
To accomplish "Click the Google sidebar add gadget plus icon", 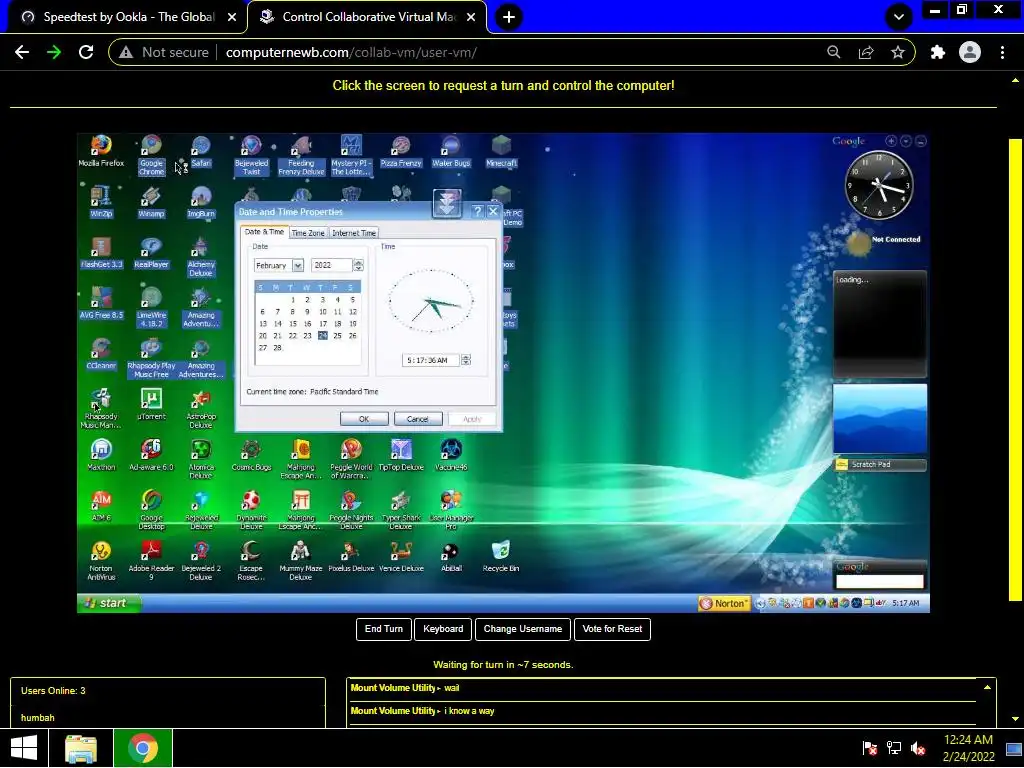I will pyautogui.click(x=891, y=141).
